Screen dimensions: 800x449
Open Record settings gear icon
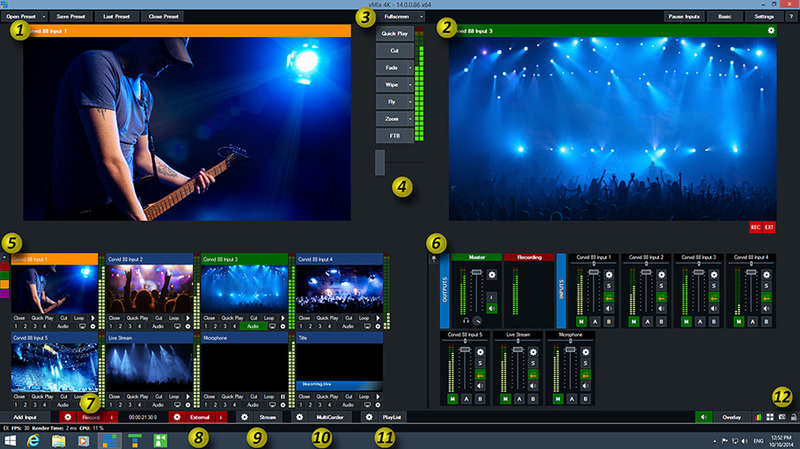(68, 415)
